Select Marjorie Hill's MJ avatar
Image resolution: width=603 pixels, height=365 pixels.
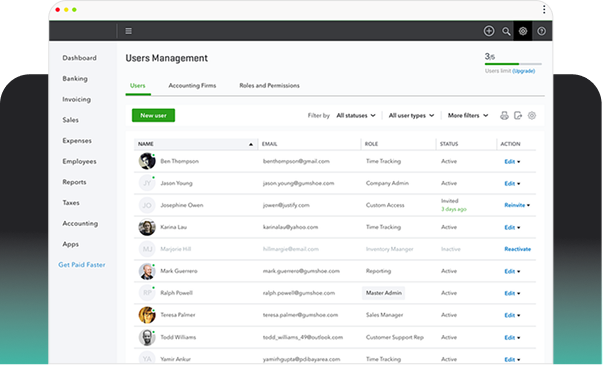(147, 249)
